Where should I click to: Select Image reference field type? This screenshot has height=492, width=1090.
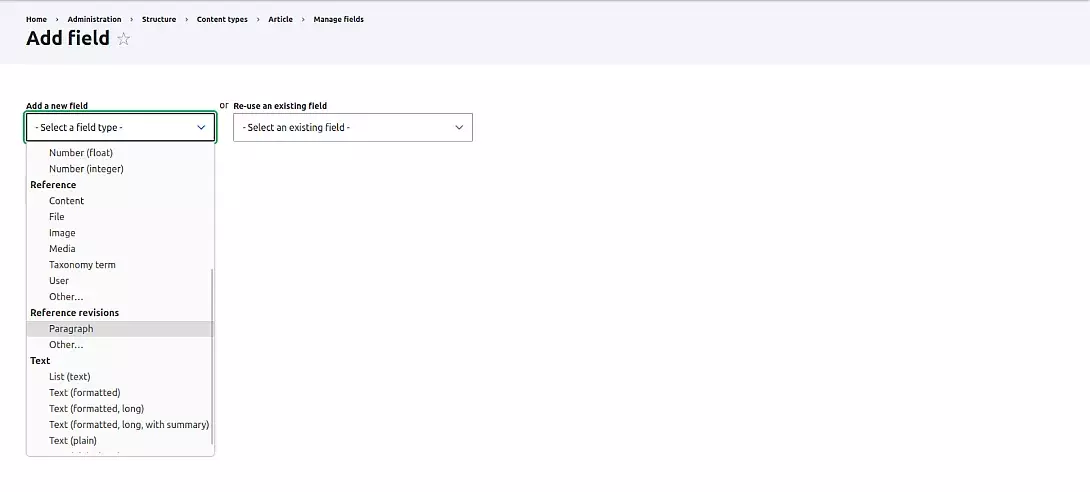tap(62, 233)
